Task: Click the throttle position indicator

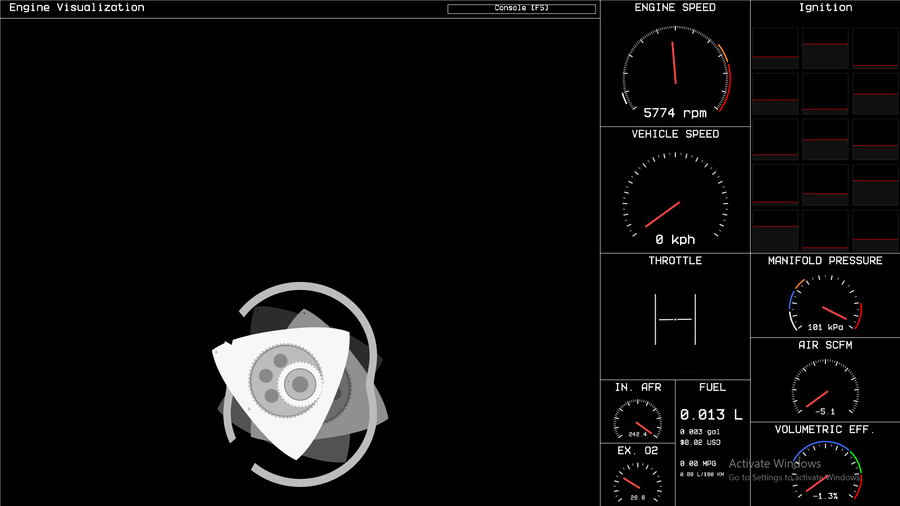Action: point(675,320)
